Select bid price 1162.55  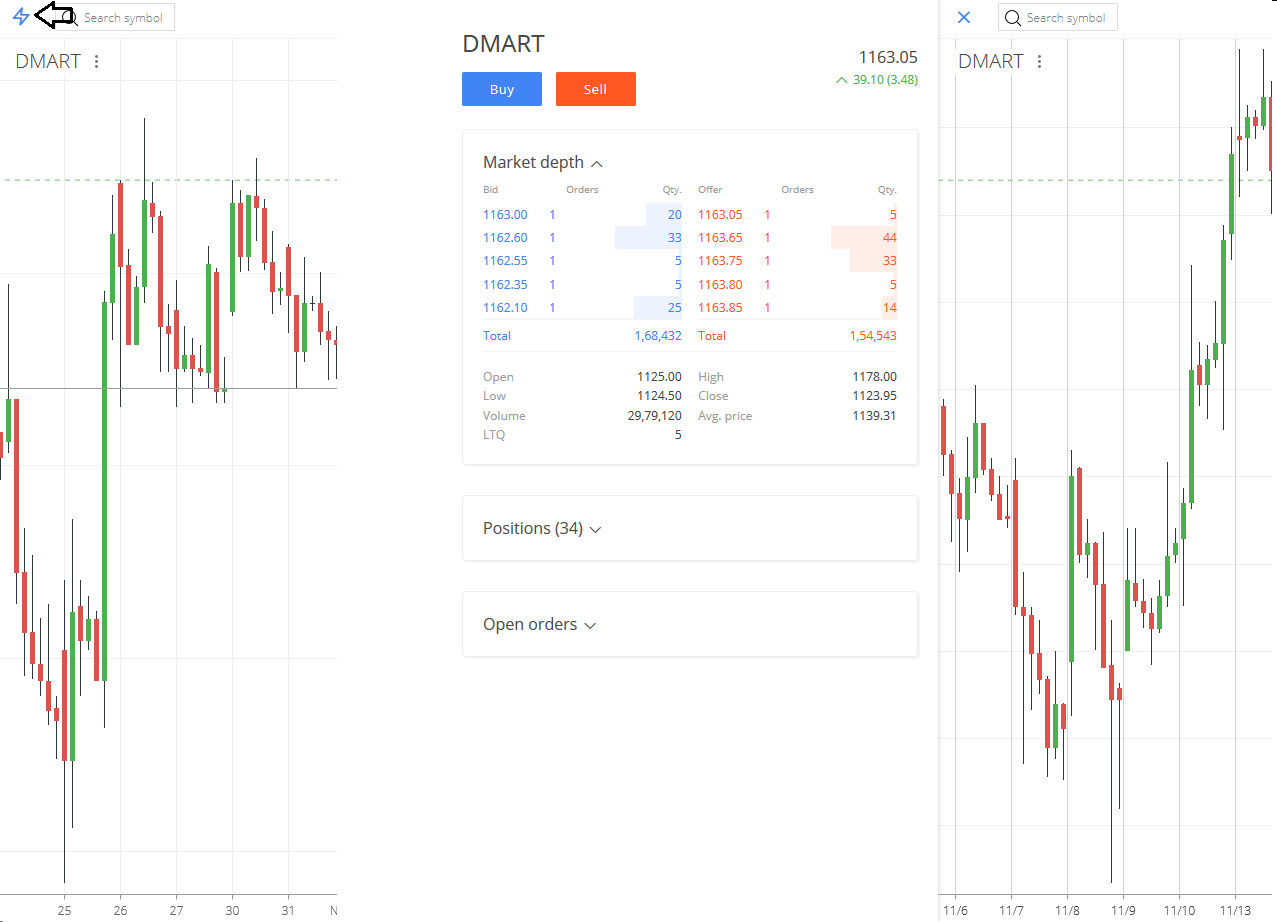pyautogui.click(x=505, y=261)
